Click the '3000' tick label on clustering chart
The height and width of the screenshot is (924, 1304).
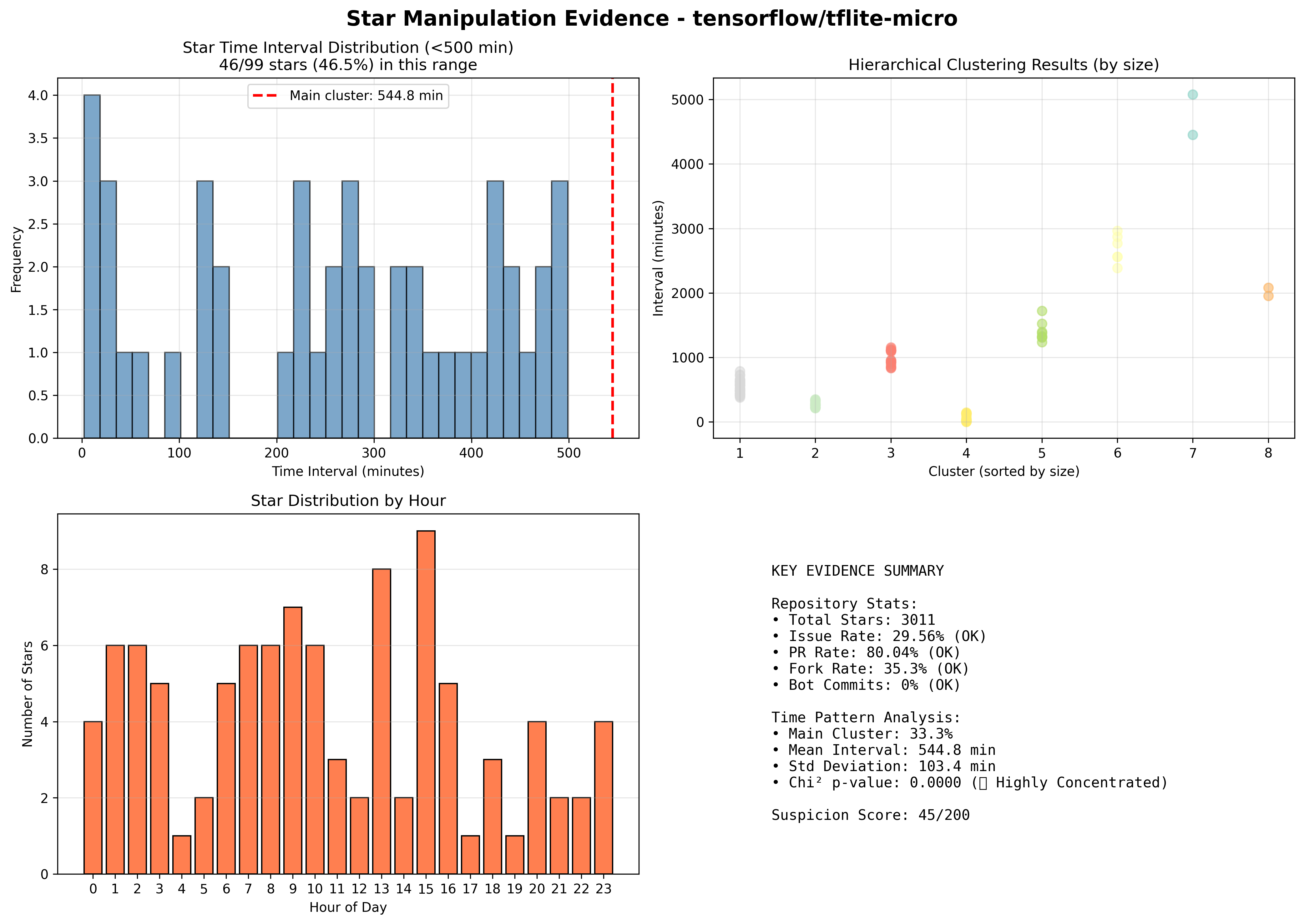point(687,229)
